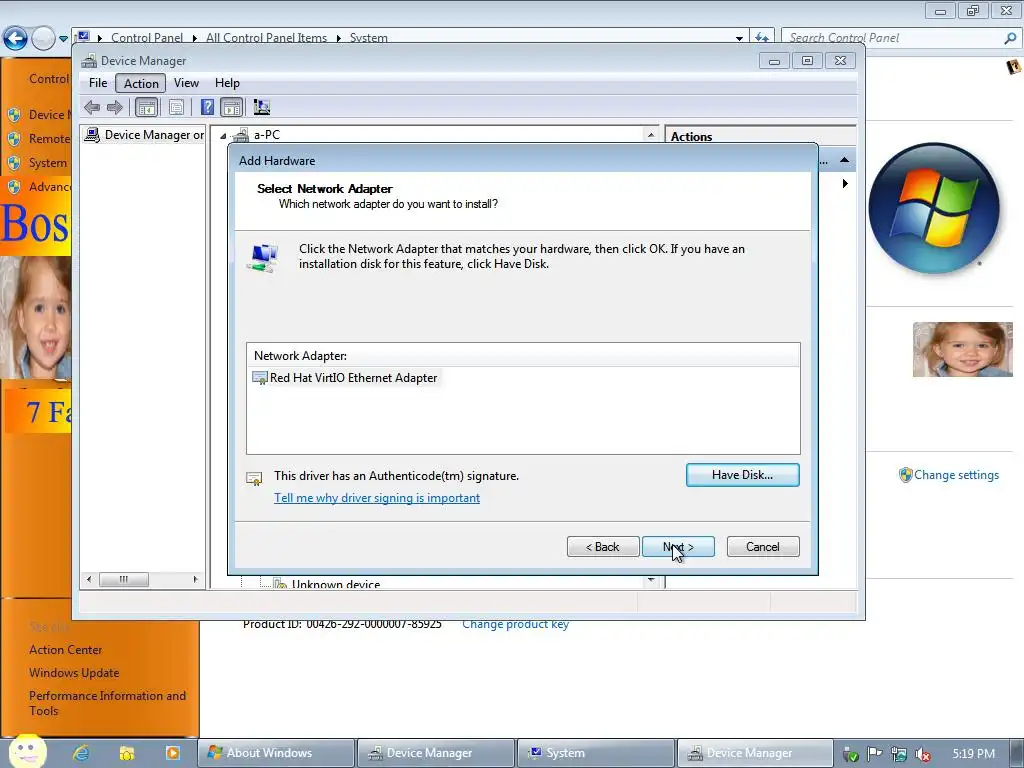The width and height of the screenshot is (1024, 768).
Task: Click the Properties toolbar icon
Action: (x=176, y=107)
